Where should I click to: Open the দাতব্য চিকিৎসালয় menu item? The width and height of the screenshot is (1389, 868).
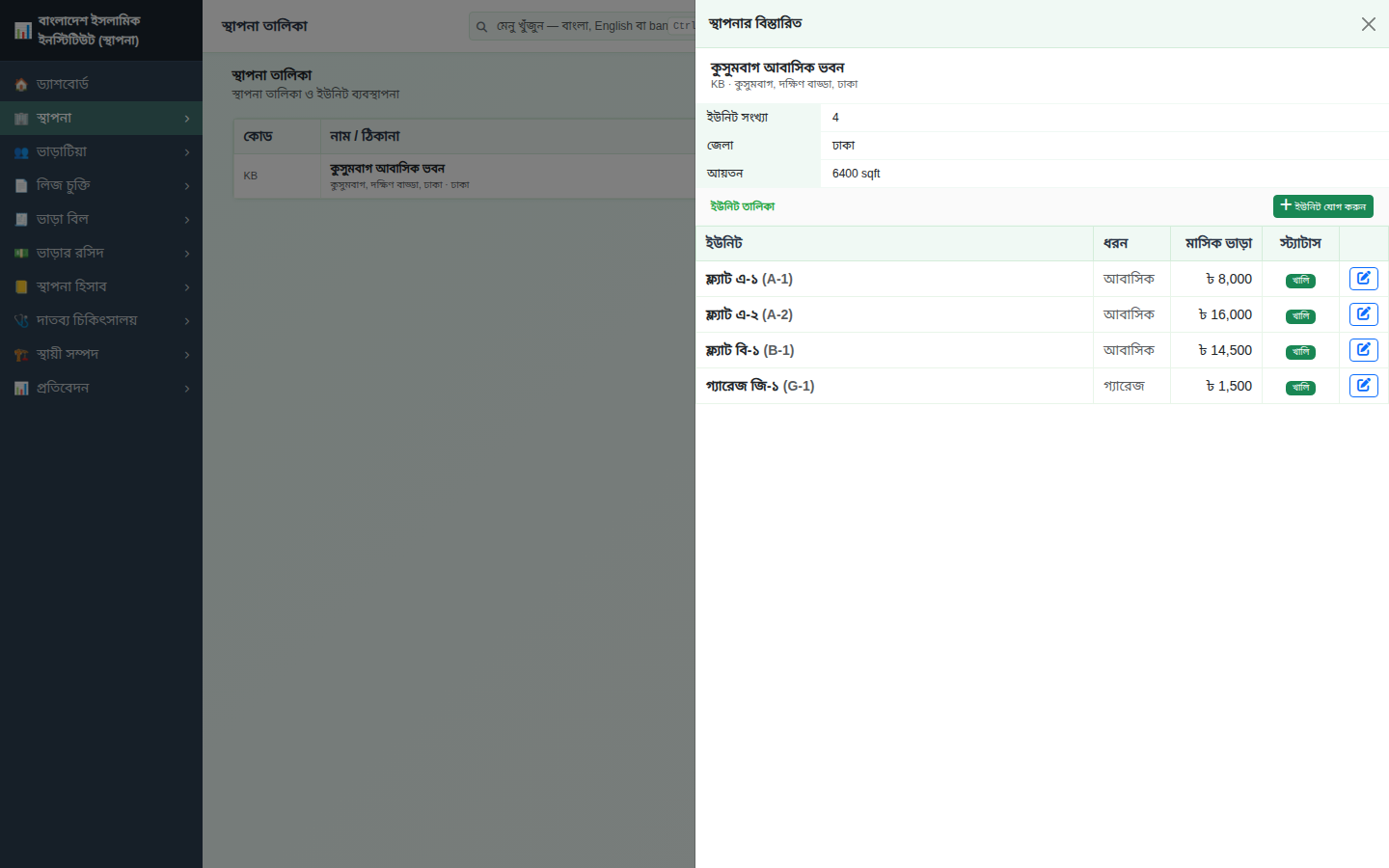pyautogui.click(x=101, y=321)
